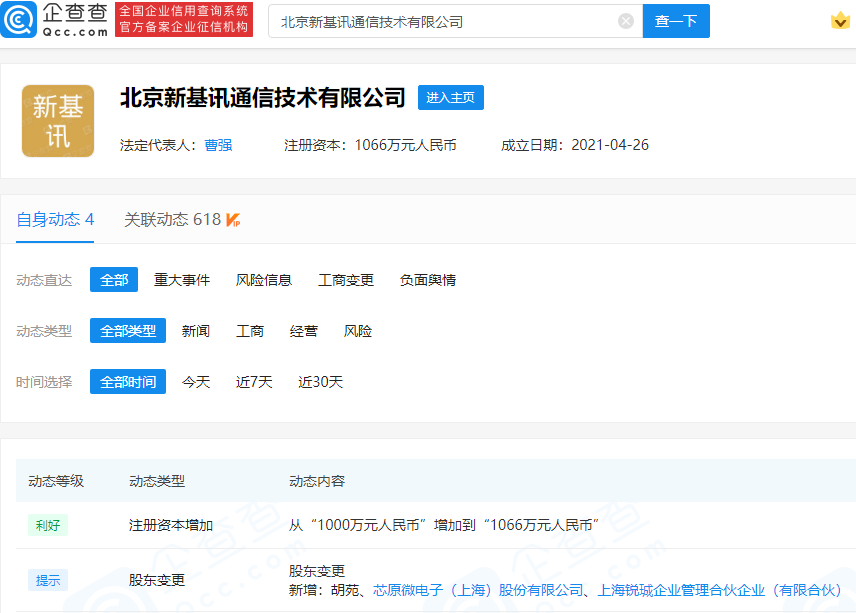The width and height of the screenshot is (856, 613).
Task: Click the 动态等级 column header
Action: click(x=56, y=481)
